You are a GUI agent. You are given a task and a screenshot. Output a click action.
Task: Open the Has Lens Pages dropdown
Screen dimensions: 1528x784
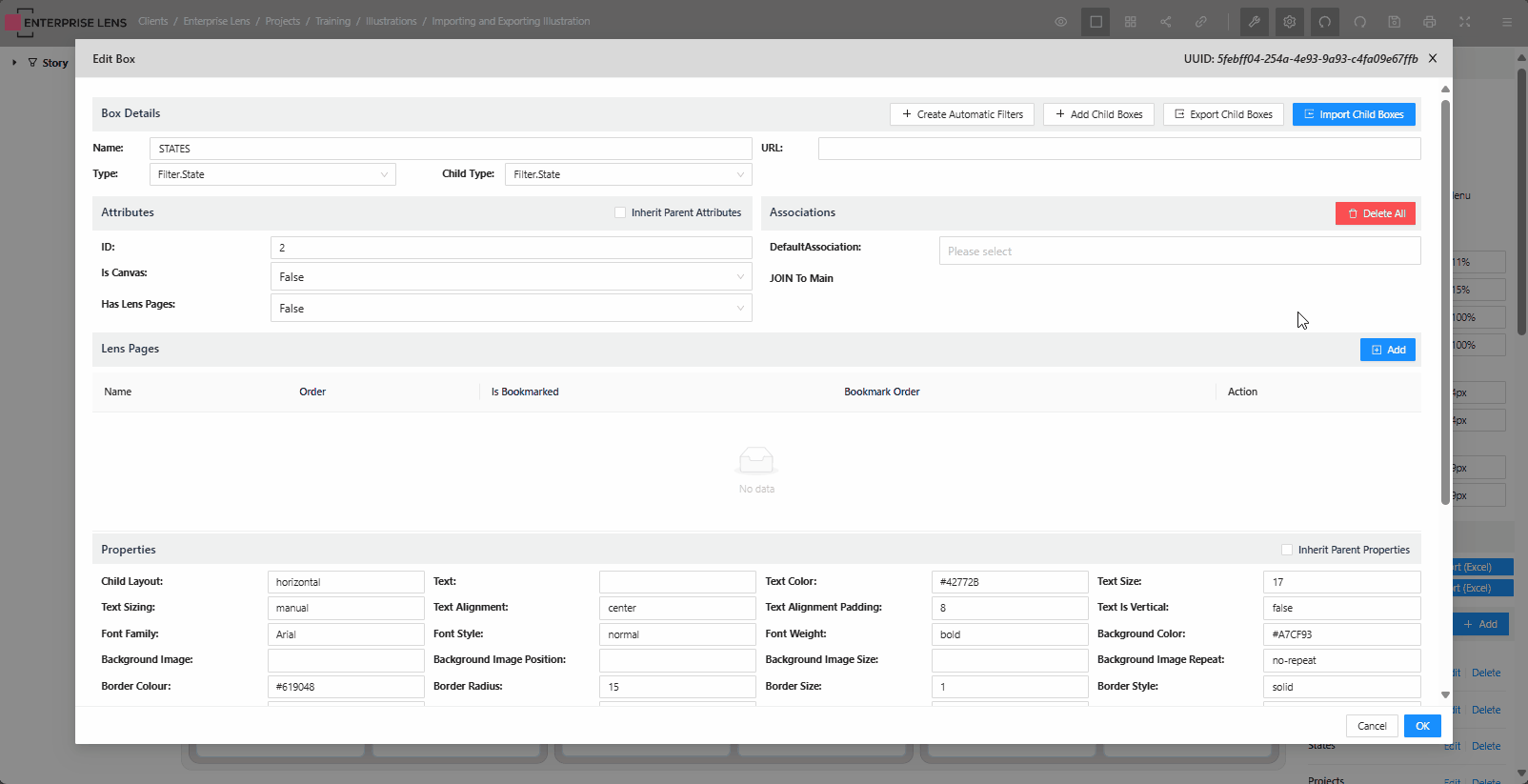point(511,309)
